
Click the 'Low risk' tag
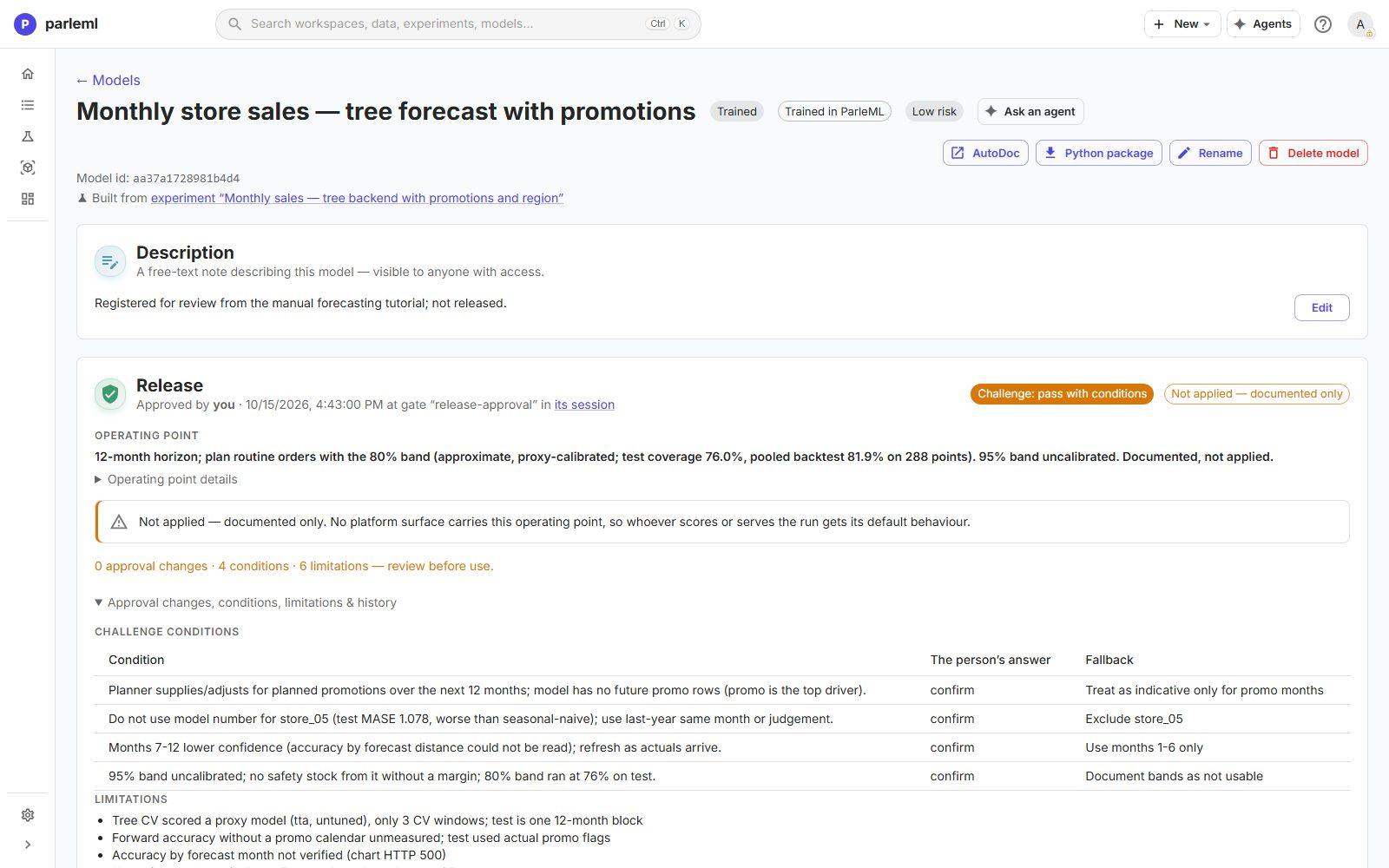(x=934, y=111)
